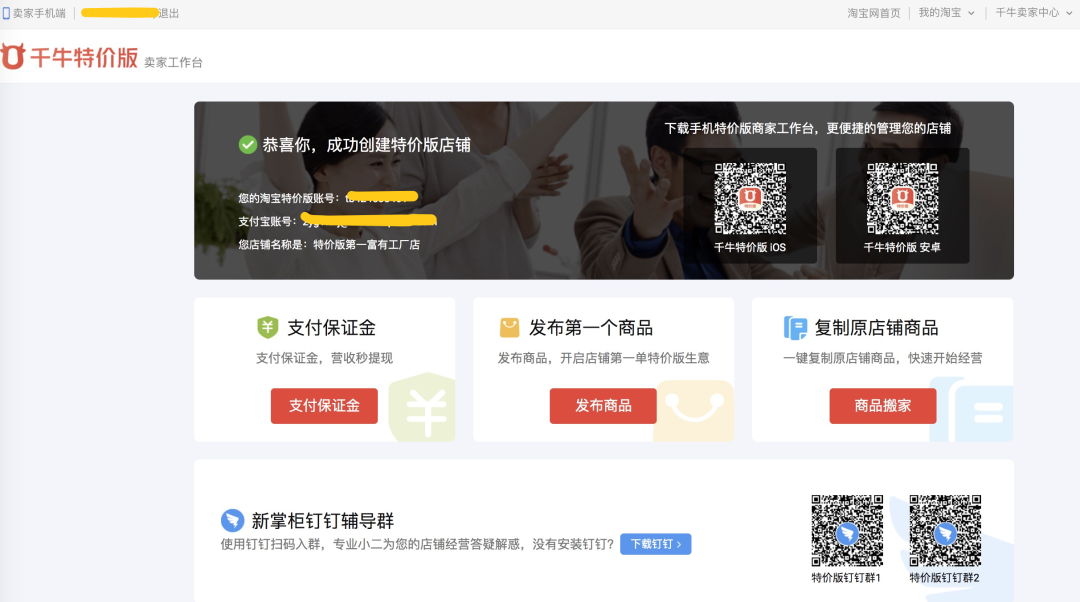The height and width of the screenshot is (602, 1080).
Task: Click the blue DingTalk icon beside 新掌柜钉钉辅导群
Action: click(232, 520)
